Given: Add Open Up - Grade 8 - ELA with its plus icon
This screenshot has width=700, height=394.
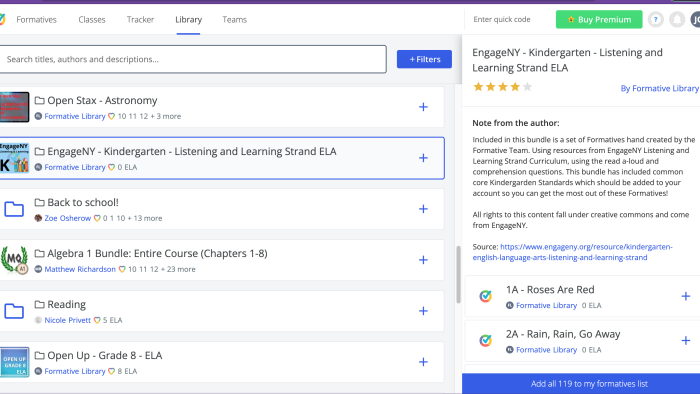Looking at the screenshot, I should click(423, 362).
